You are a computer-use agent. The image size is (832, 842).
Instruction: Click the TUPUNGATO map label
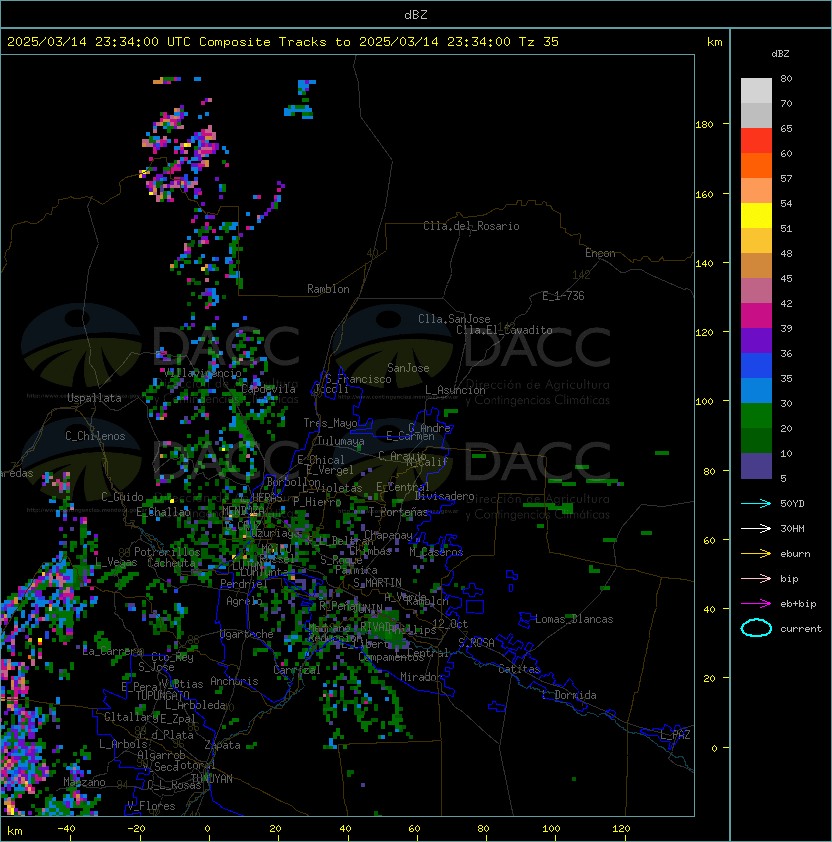(x=162, y=695)
